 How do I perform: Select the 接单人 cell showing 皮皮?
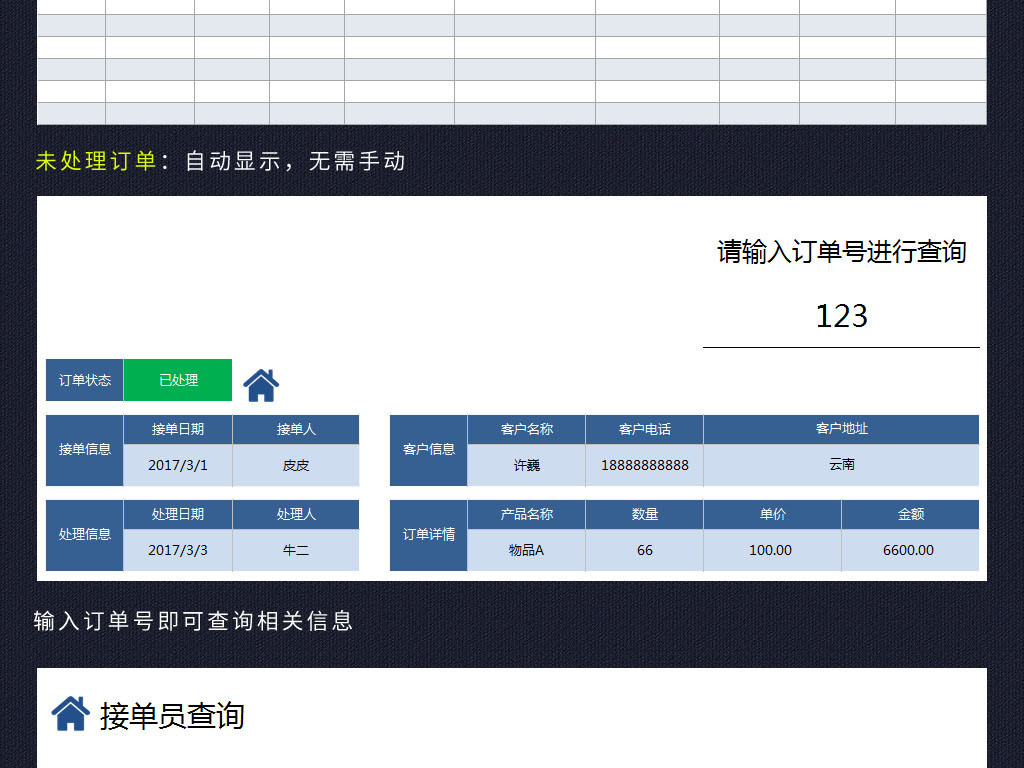point(295,464)
